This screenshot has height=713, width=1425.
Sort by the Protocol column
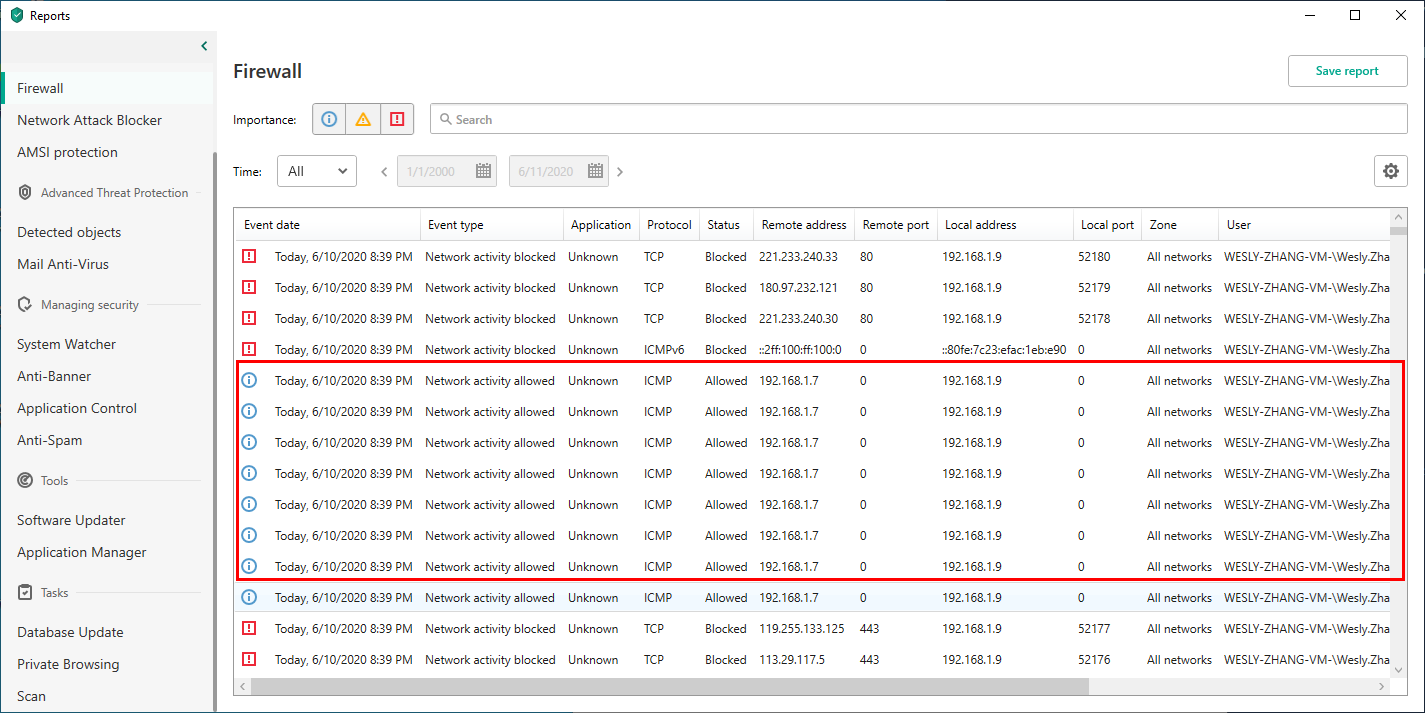pyautogui.click(x=669, y=225)
